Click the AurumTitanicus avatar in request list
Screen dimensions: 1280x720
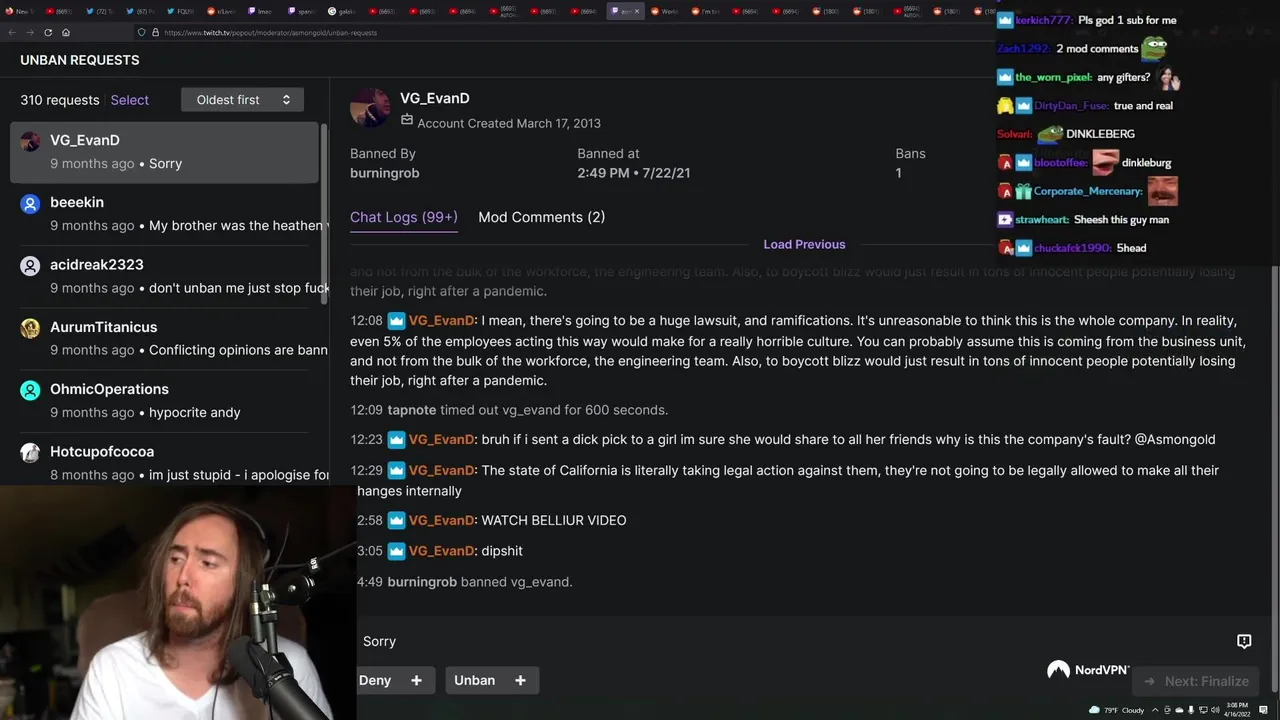pos(30,329)
